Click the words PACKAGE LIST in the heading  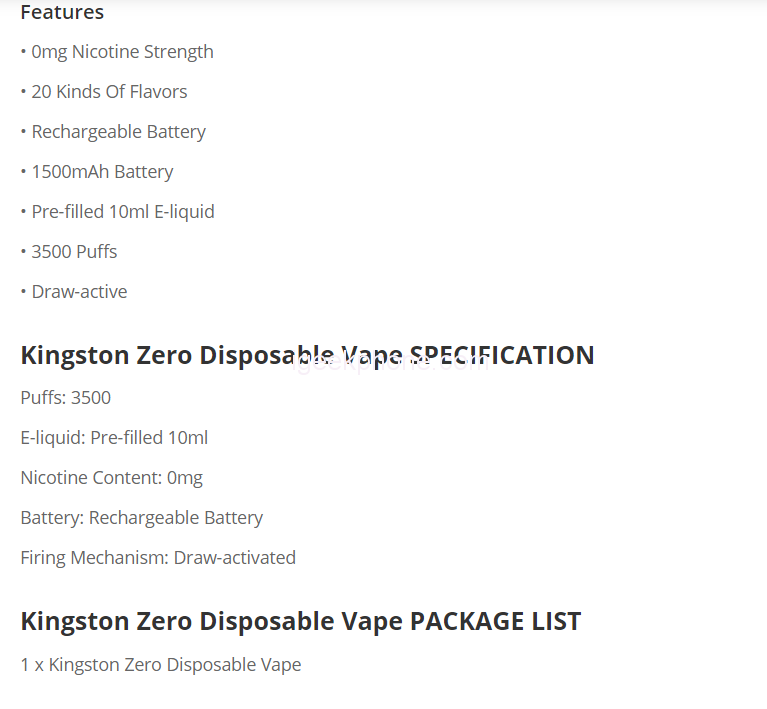pyautogui.click(x=495, y=621)
